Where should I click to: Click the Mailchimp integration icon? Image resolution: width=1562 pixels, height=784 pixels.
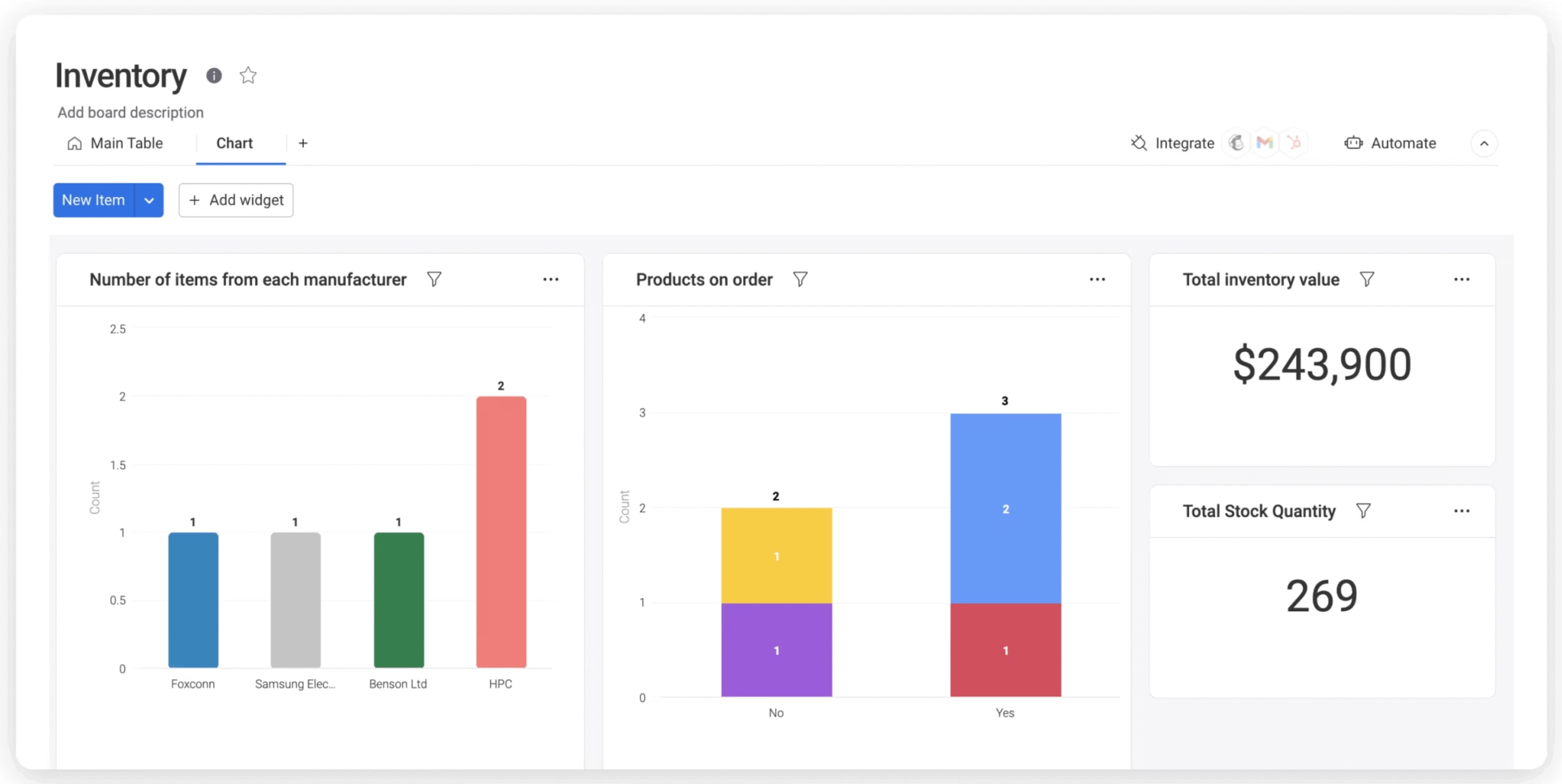tap(1236, 142)
